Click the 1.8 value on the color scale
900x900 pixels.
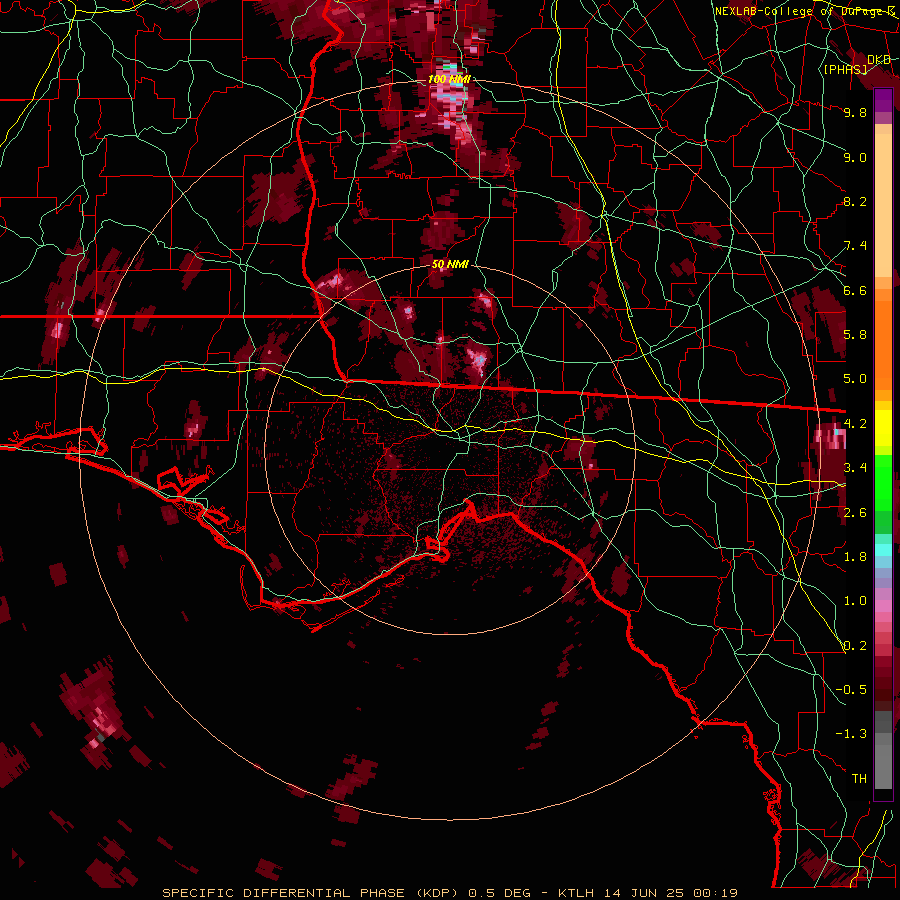pos(855,556)
